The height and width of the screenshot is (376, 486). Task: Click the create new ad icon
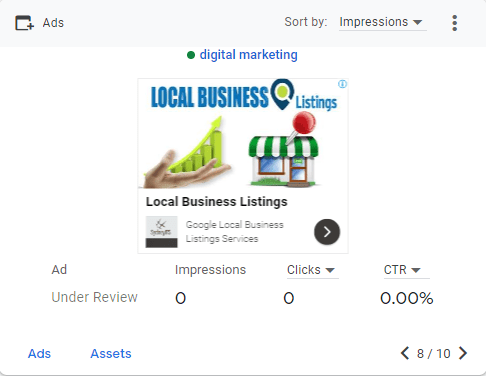[24, 23]
